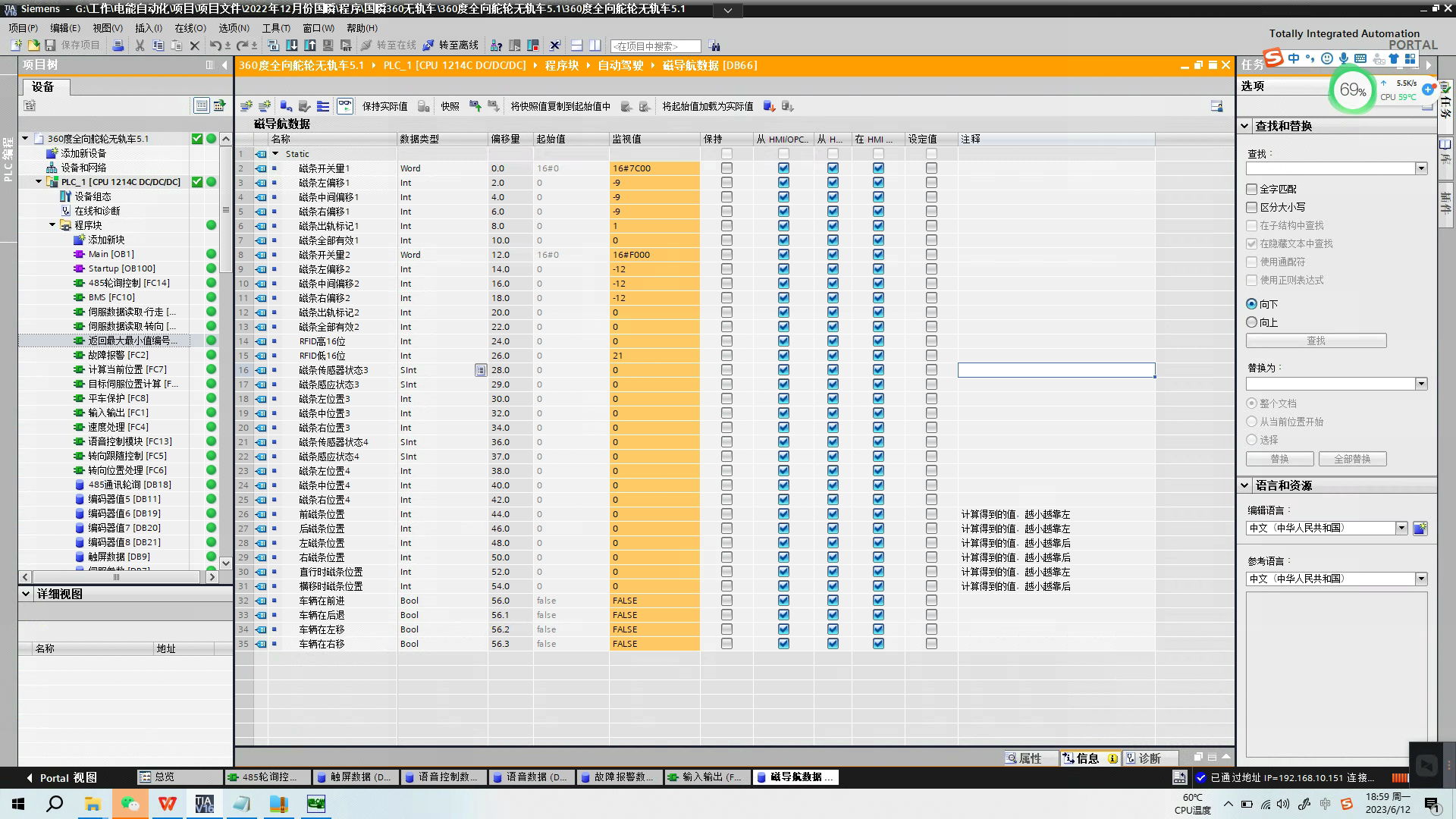Start the CPU via toolbar icon
Screen dimensions: 1456x819
[x=515, y=45]
